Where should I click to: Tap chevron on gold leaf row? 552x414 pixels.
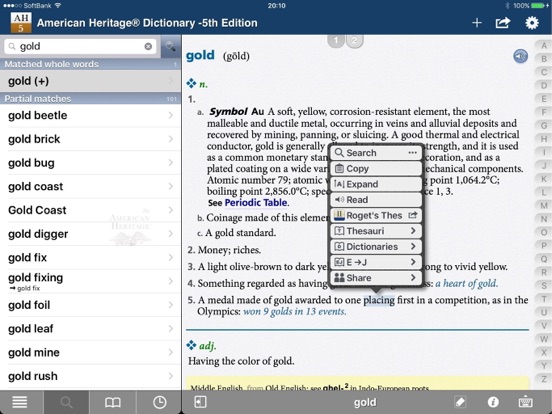click(x=171, y=328)
